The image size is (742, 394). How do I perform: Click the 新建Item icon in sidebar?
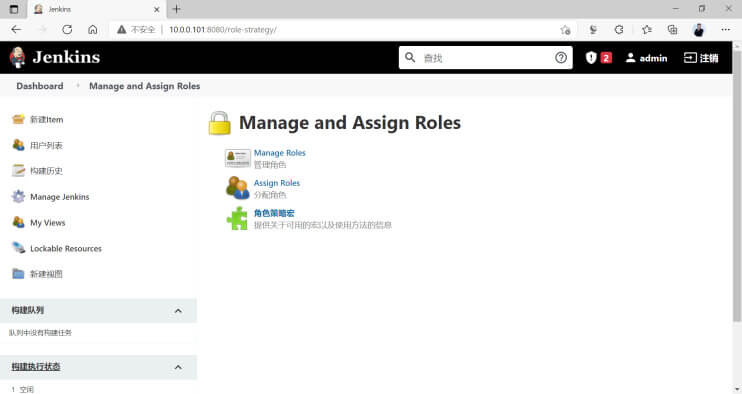pyautogui.click(x=18, y=119)
